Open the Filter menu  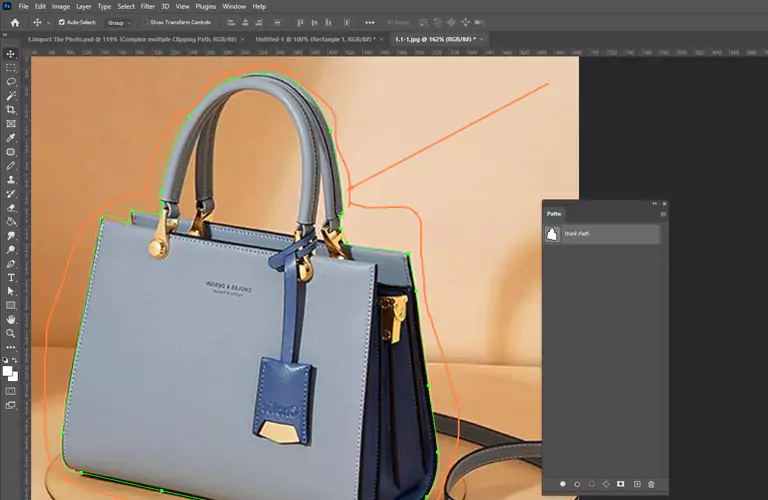point(148,6)
